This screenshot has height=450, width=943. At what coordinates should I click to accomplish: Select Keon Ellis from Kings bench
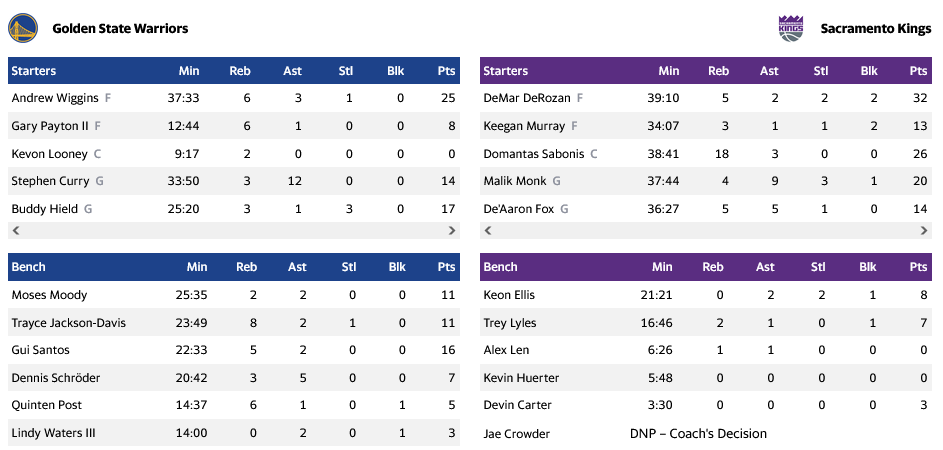(x=509, y=295)
